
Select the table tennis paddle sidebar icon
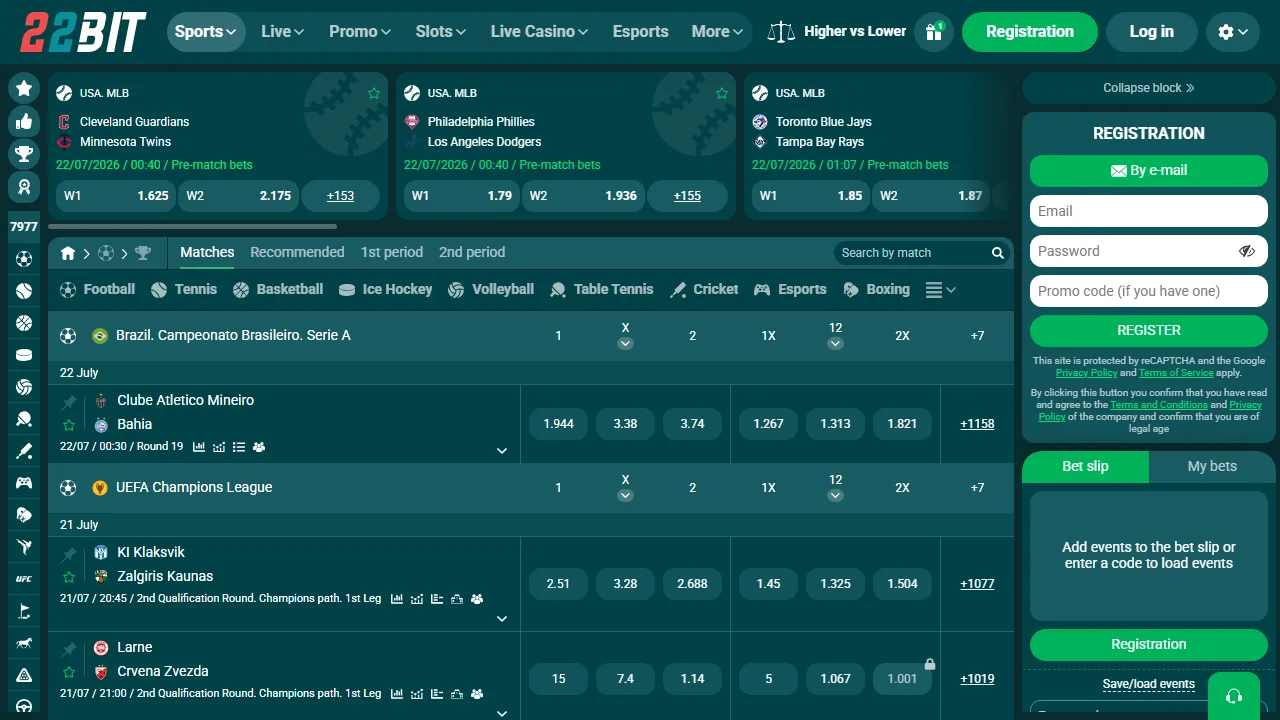pyautogui.click(x=24, y=419)
